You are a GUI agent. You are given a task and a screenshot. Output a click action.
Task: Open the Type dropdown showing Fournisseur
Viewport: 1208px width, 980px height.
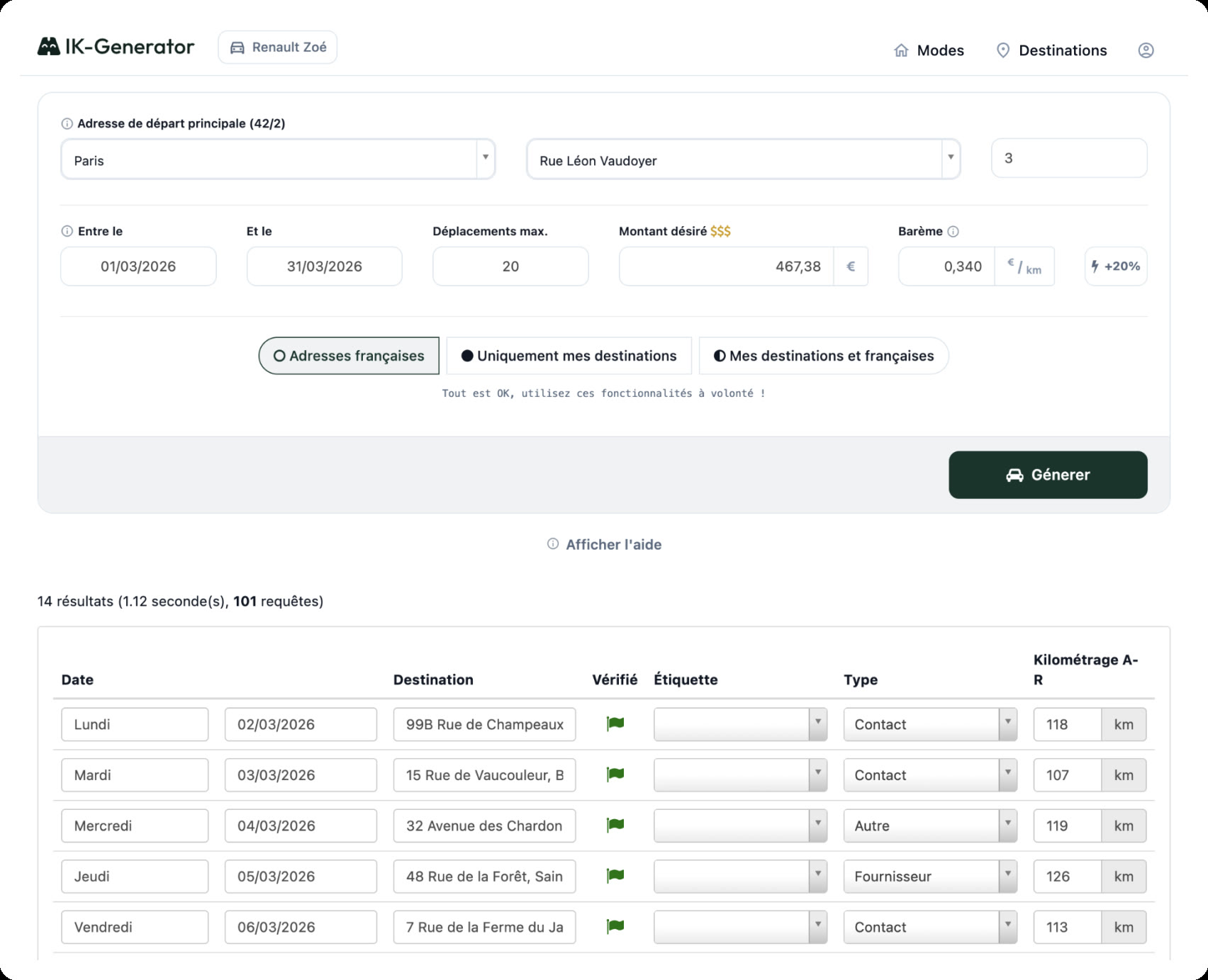(1007, 877)
